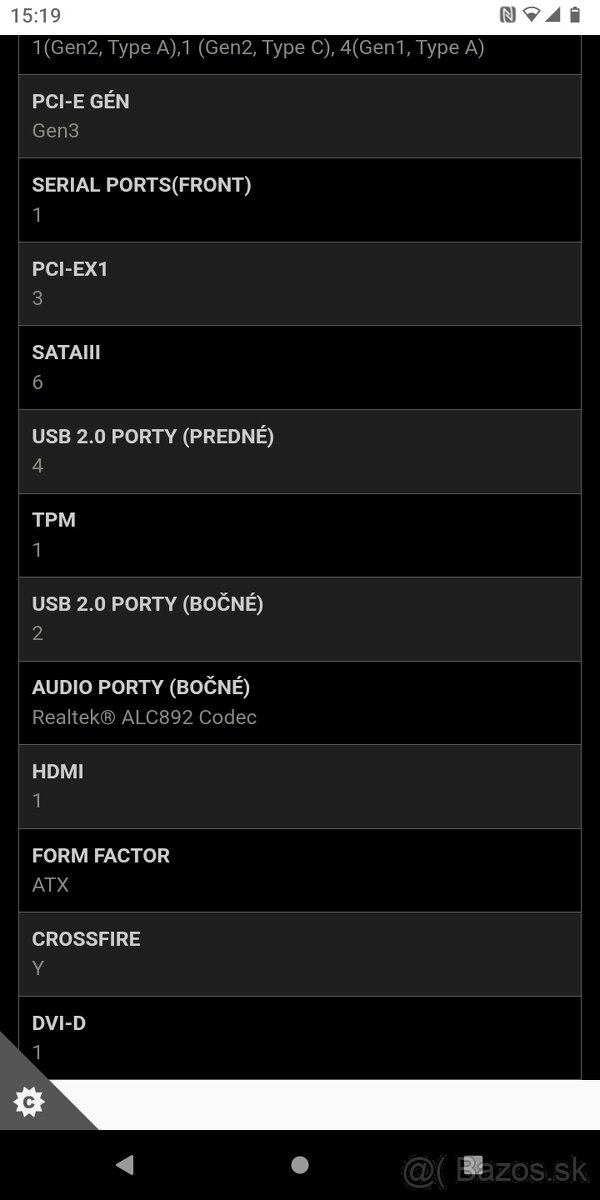The image size is (600, 1200).
Task: Select the PCI-EX1 specification row
Action: (300, 284)
